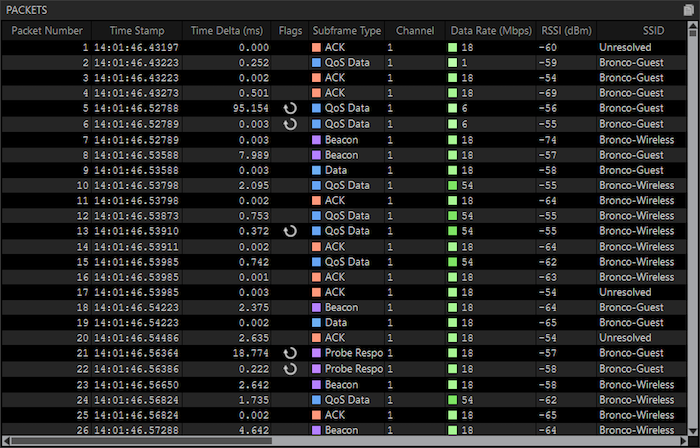Viewport: 700px width, 448px height.
Task: Select time delta 7.989 on packet 8
Action: click(x=254, y=155)
